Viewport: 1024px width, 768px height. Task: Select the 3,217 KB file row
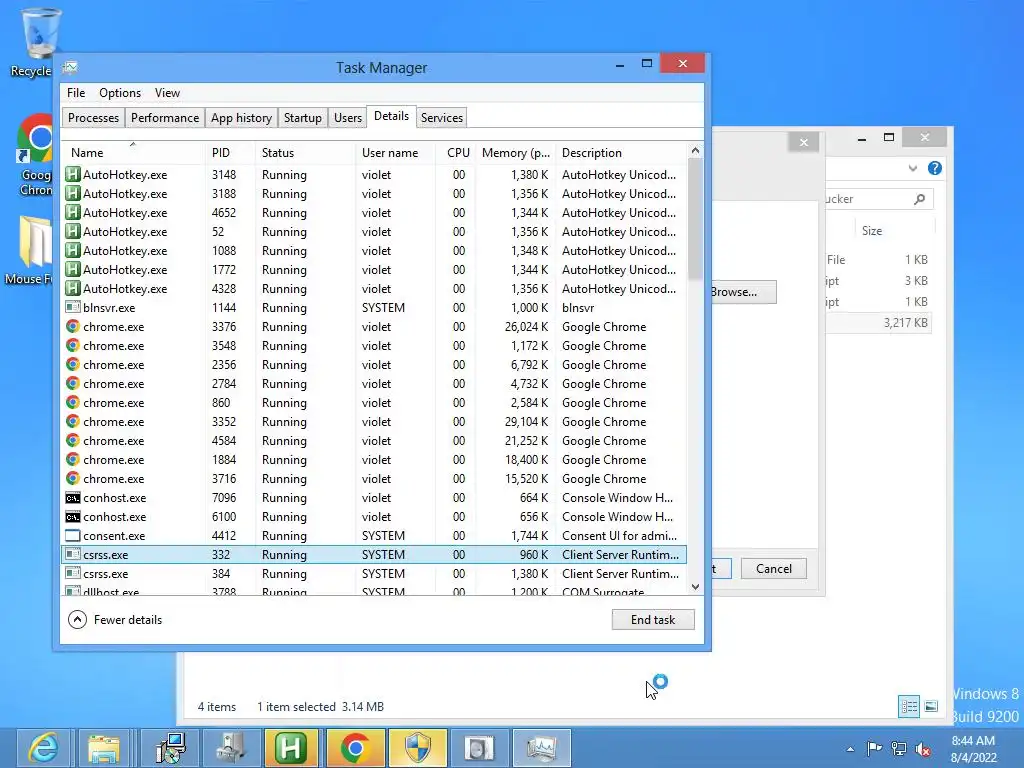(878, 323)
